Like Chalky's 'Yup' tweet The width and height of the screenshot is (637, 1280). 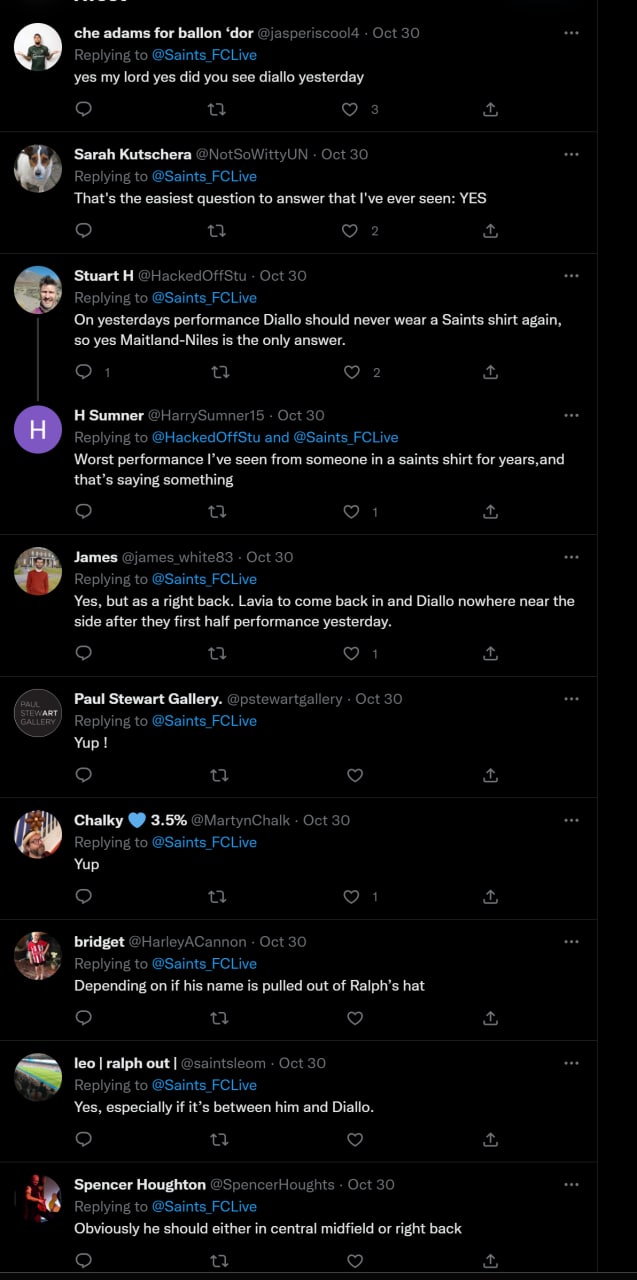coord(351,897)
